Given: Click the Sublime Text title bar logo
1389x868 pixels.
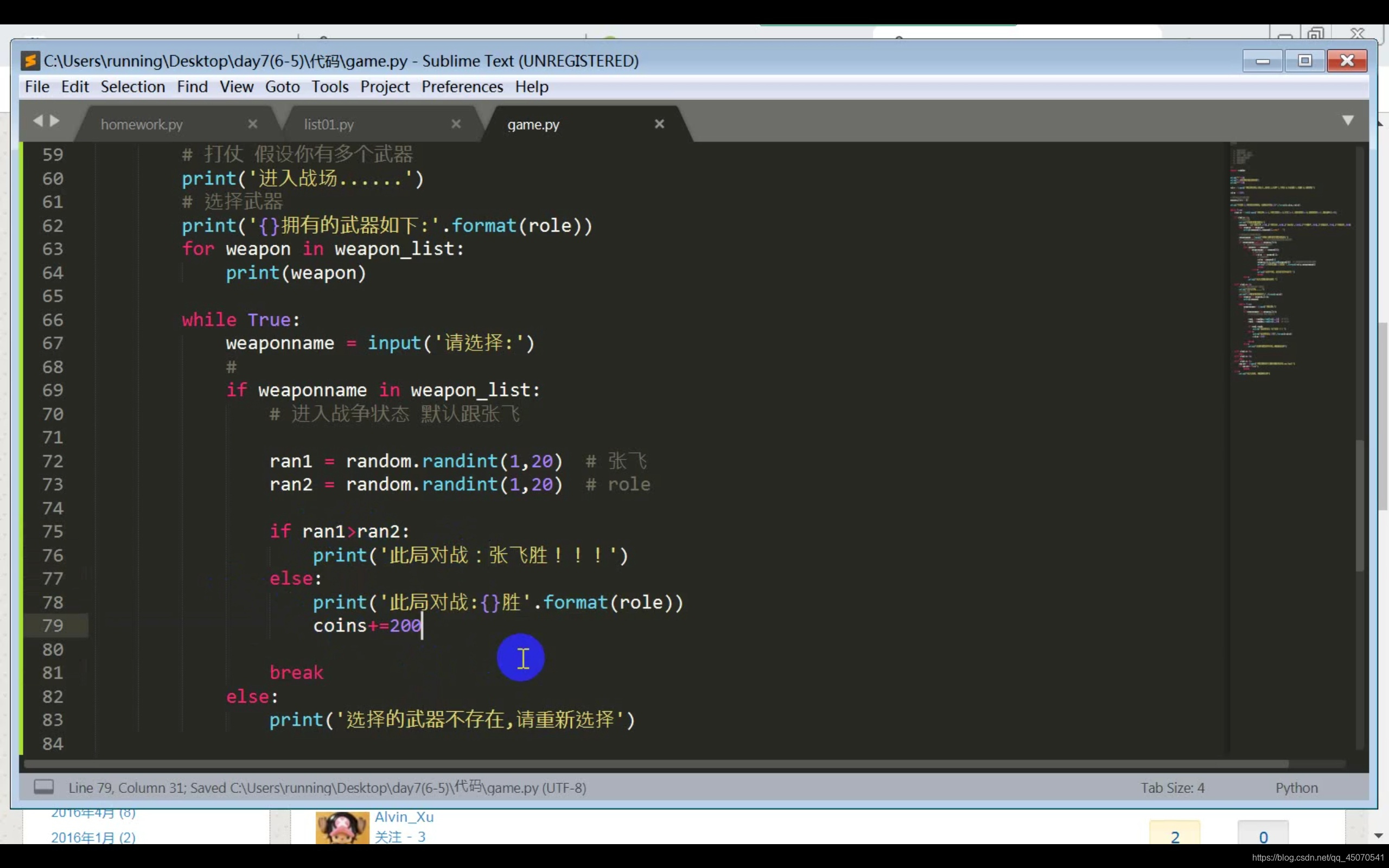Looking at the screenshot, I should pos(30,61).
